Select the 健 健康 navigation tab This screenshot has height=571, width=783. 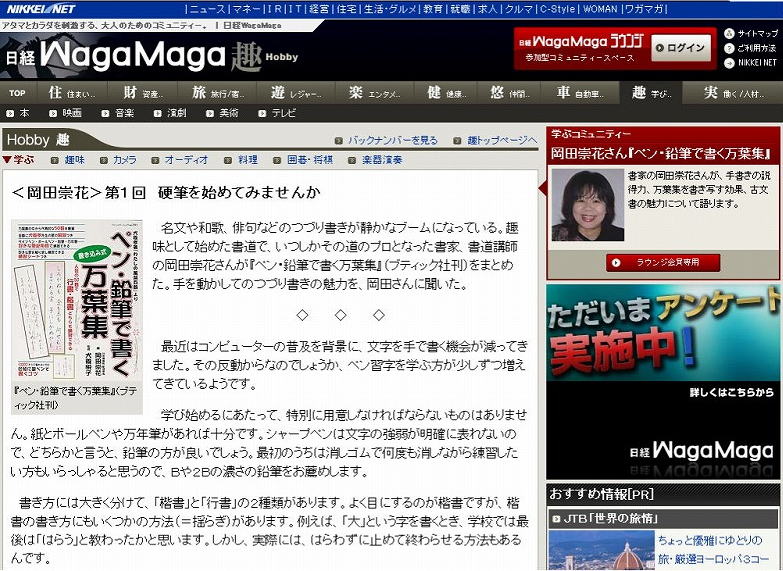pyautogui.click(x=447, y=93)
